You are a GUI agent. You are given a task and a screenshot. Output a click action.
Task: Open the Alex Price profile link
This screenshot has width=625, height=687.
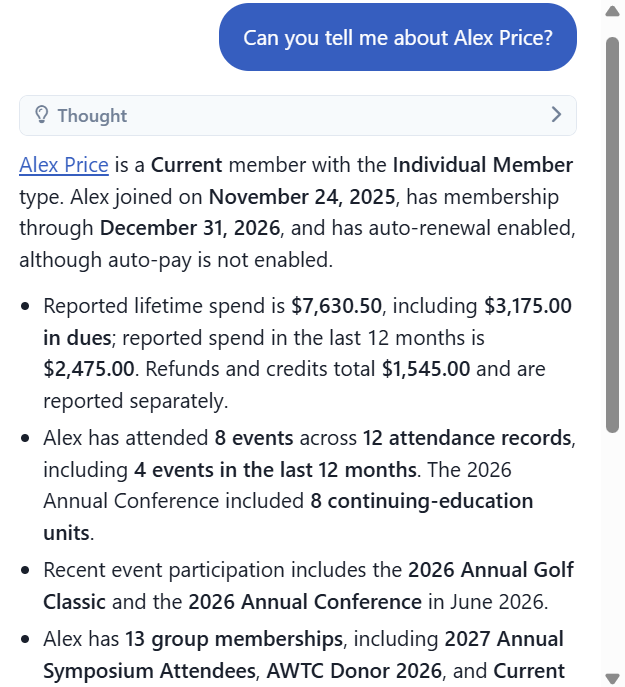[x=64, y=165]
